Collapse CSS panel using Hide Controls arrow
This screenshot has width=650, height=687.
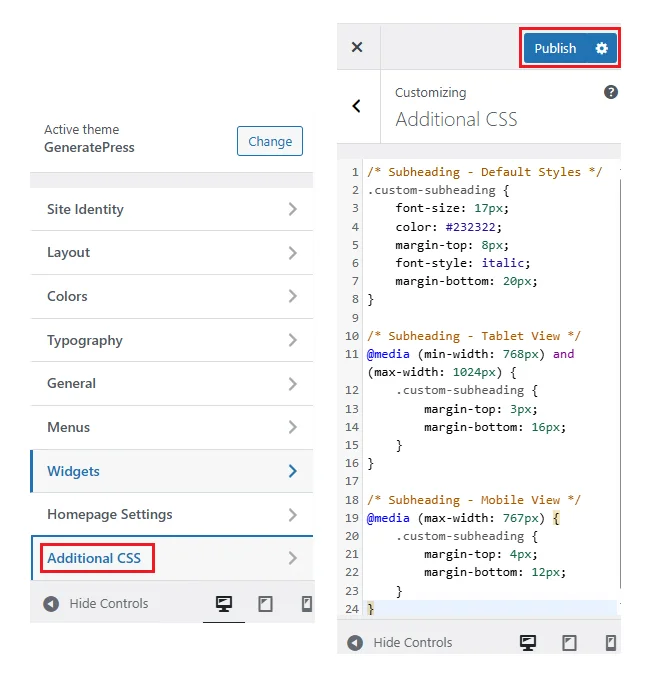pos(355,643)
